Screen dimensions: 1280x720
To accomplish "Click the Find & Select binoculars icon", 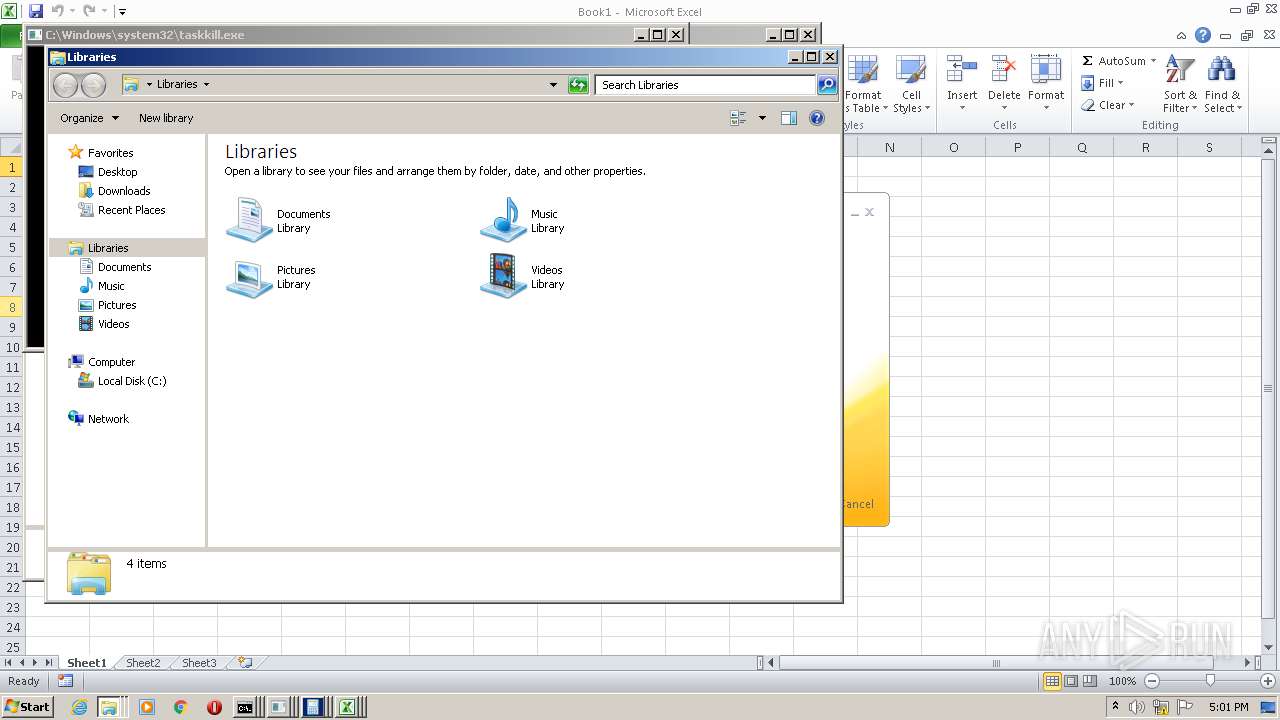I will (1221, 70).
